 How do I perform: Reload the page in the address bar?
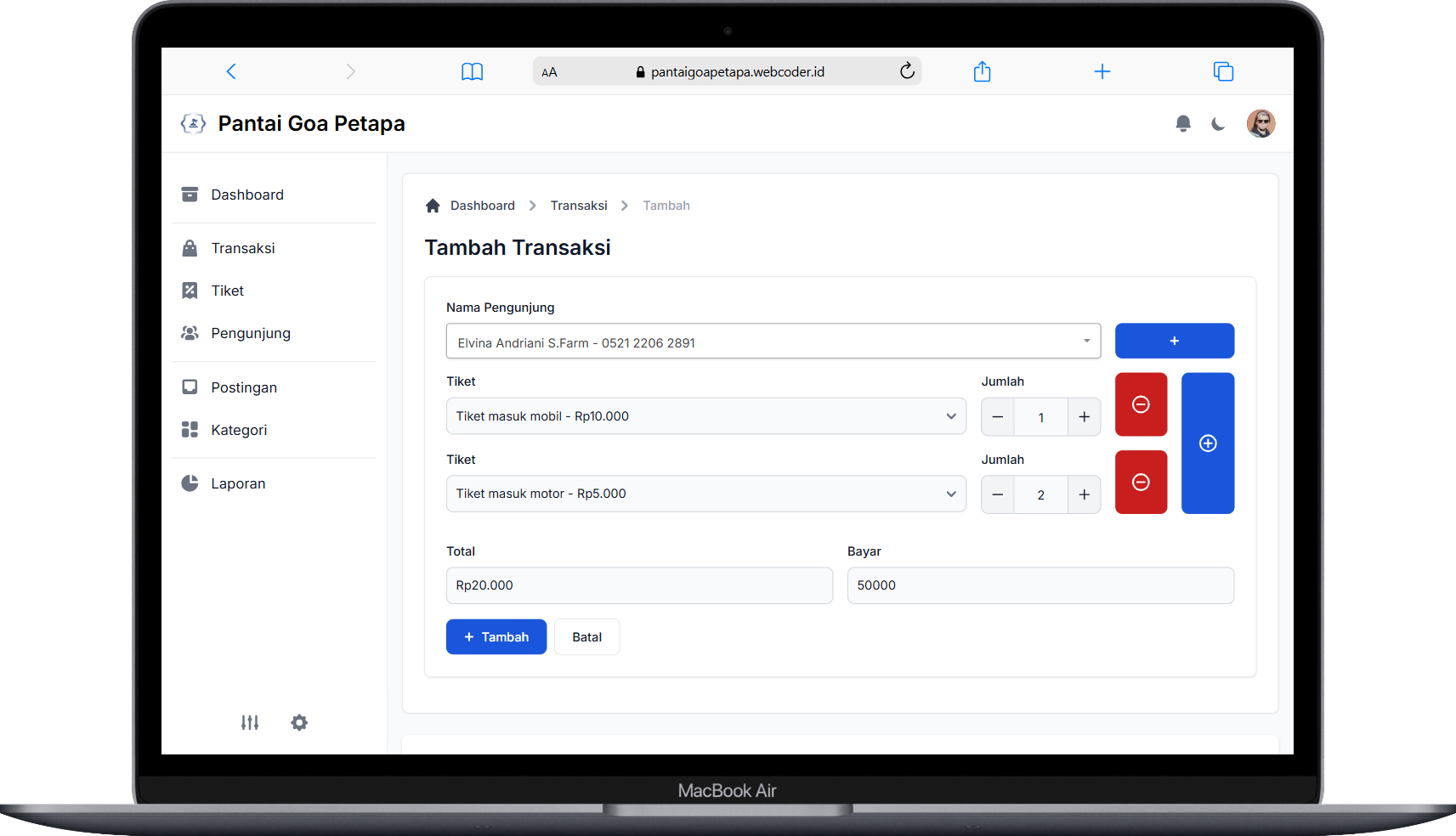[907, 71]
